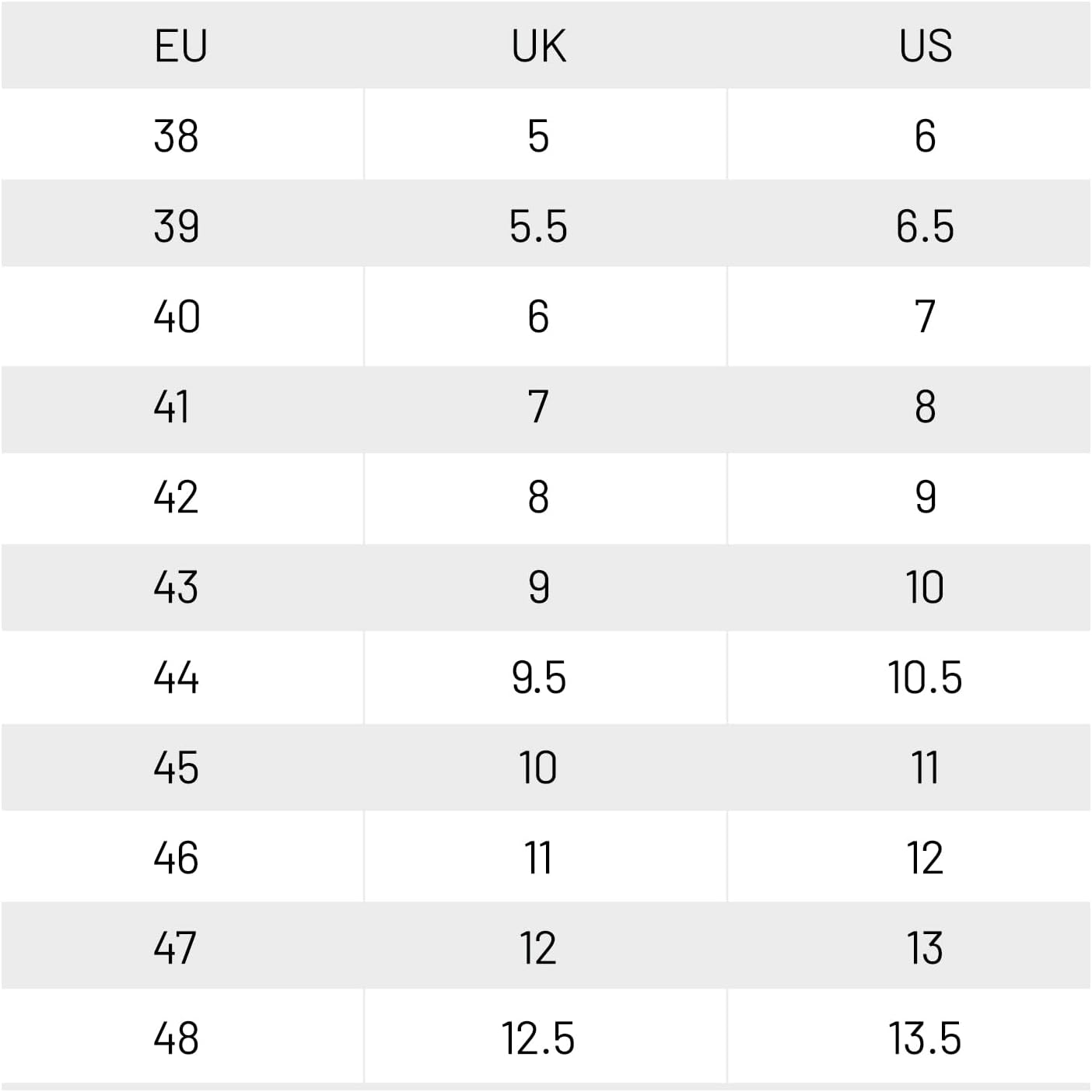The width and height of the screenshot is (1092, 1092).
Task: Select the US value in EU 42 row
Action: click(925, 497)
